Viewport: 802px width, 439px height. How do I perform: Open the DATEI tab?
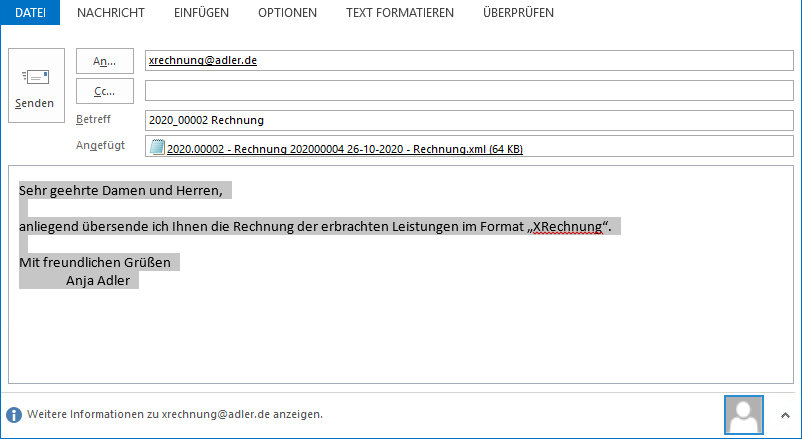coord(30,13)
